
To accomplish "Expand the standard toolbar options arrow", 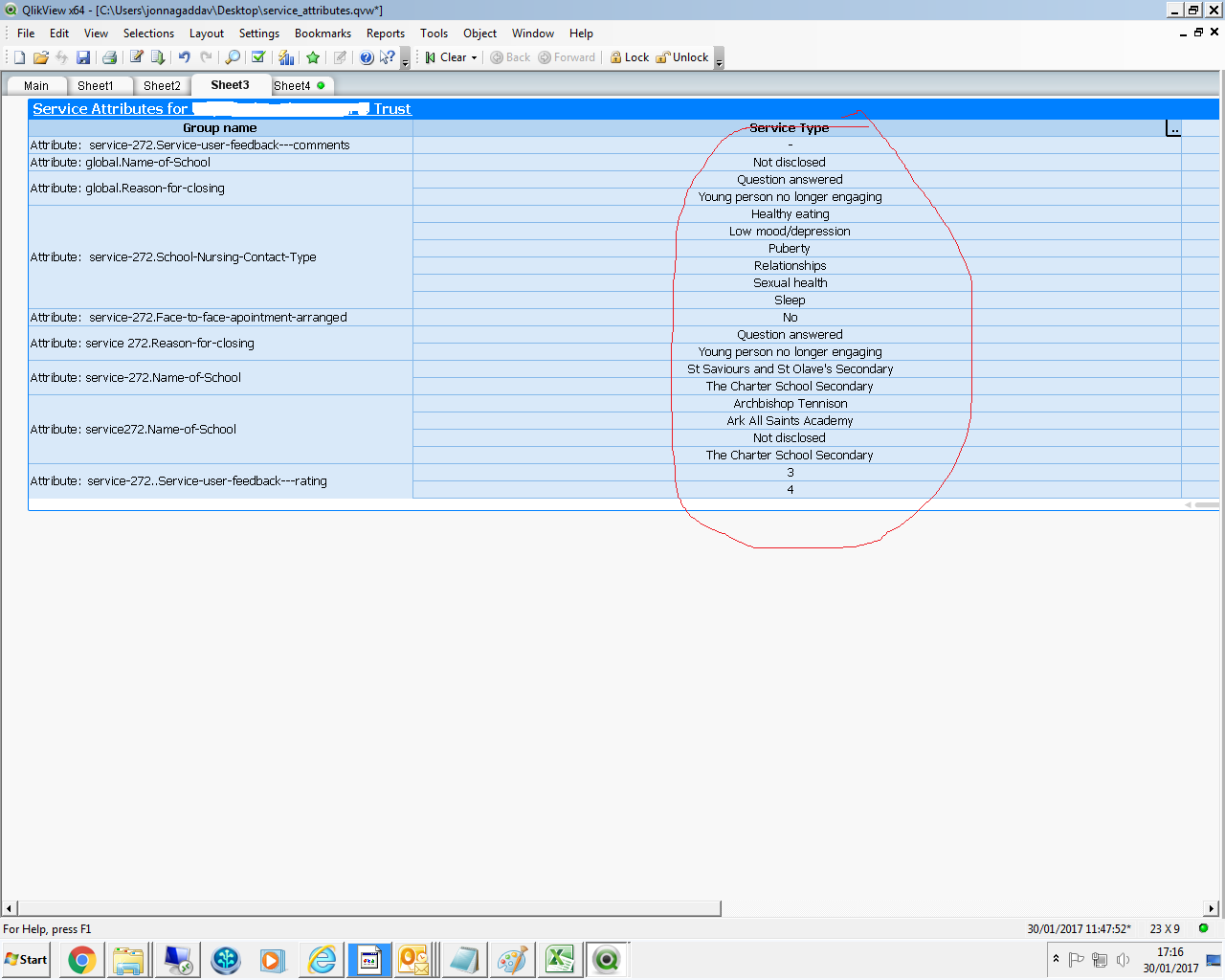I will coord(405,59).
